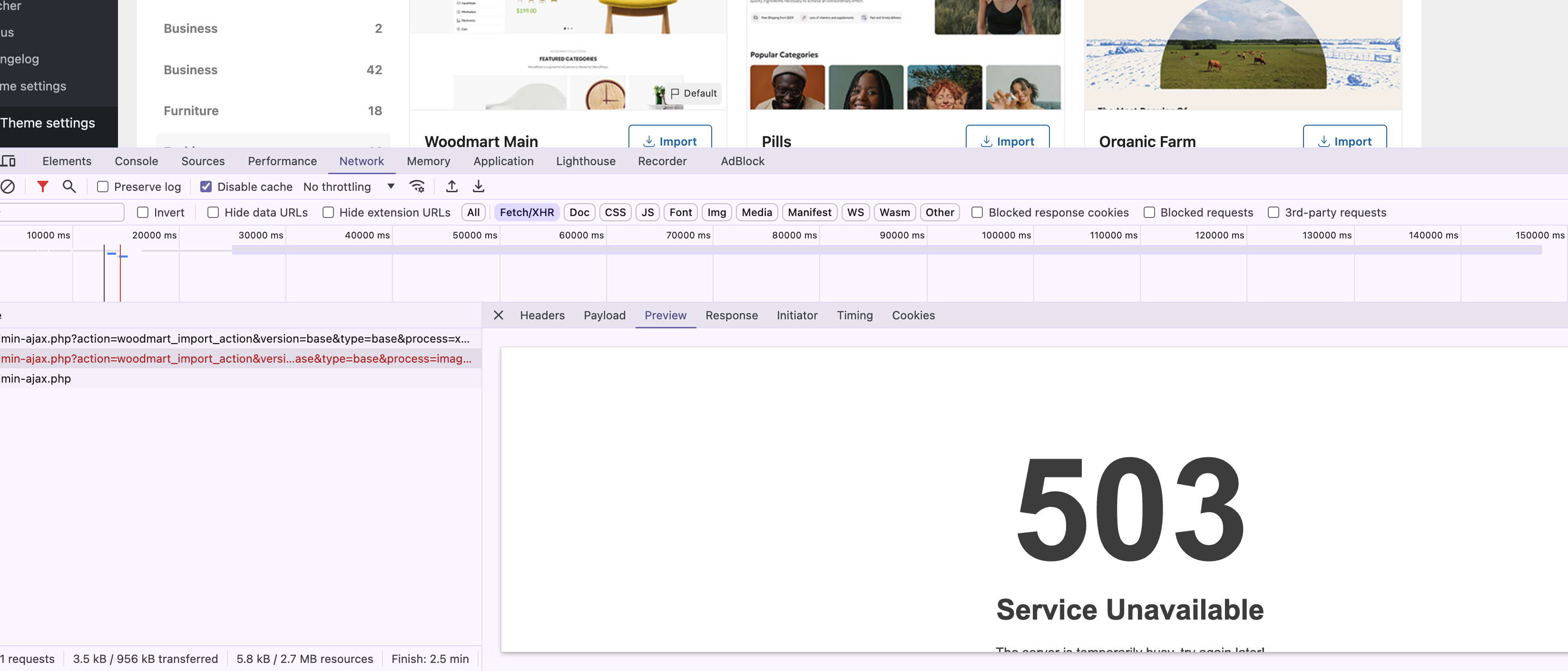Image resolution: width=1568 pixels, height=671 pixels.
Task: Tick the Blocked requests checkbox
Action: pos(1149,213)
